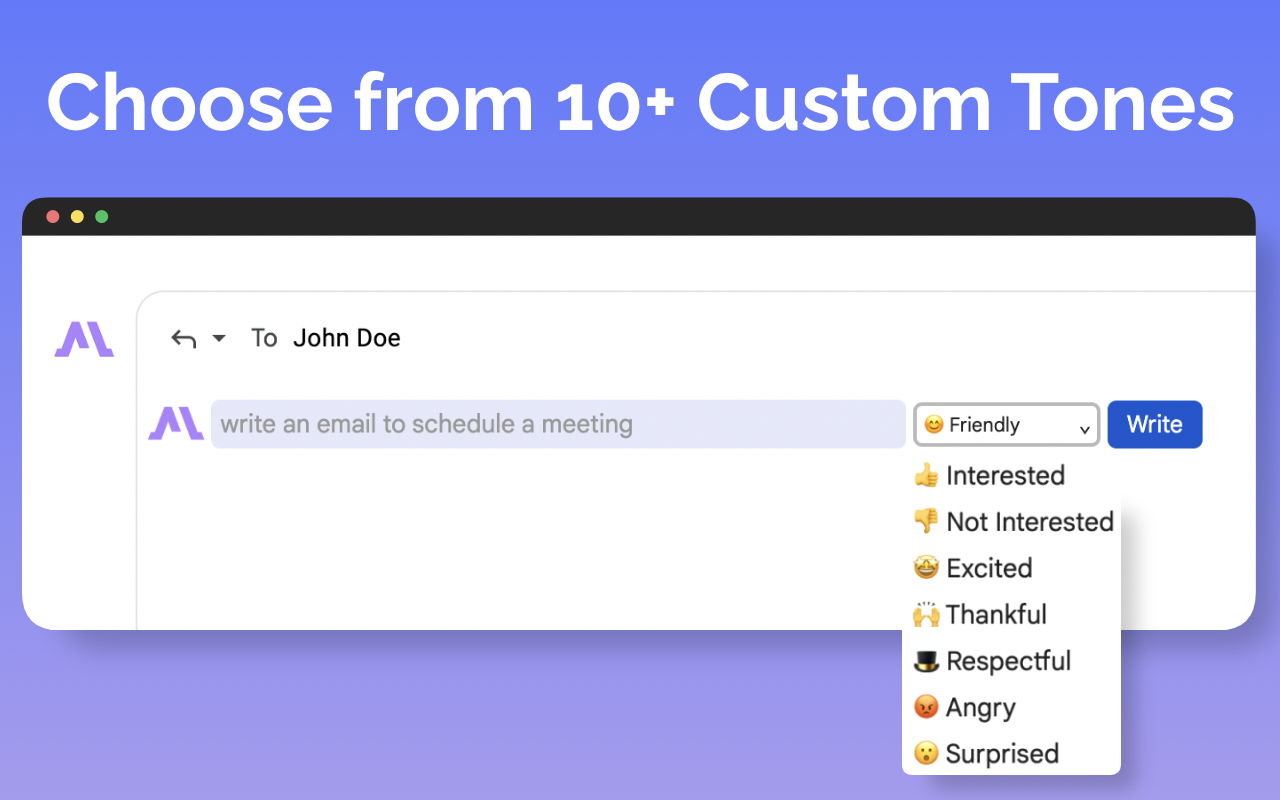Click the yellow minimize window dot
The width and height of the screenshot is (1280, 800).
point(77,216)
